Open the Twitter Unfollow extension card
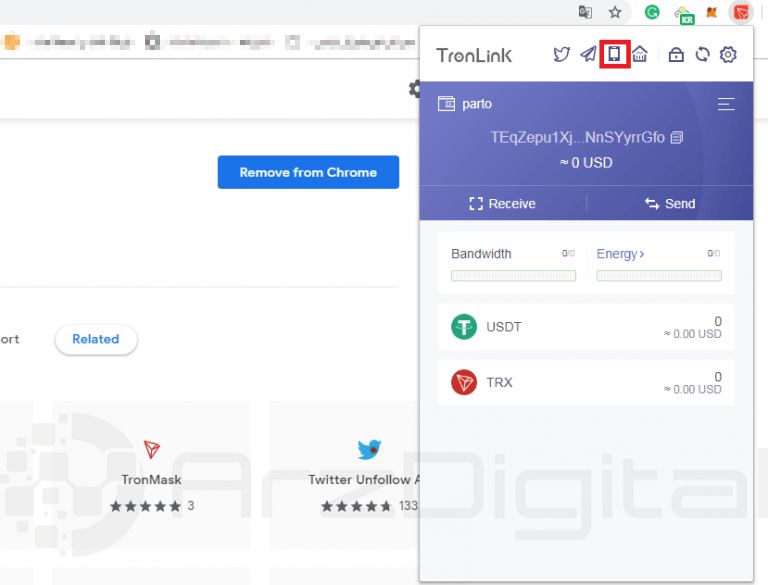The height and width of the screenshot is (585, 768). (345, 475)
